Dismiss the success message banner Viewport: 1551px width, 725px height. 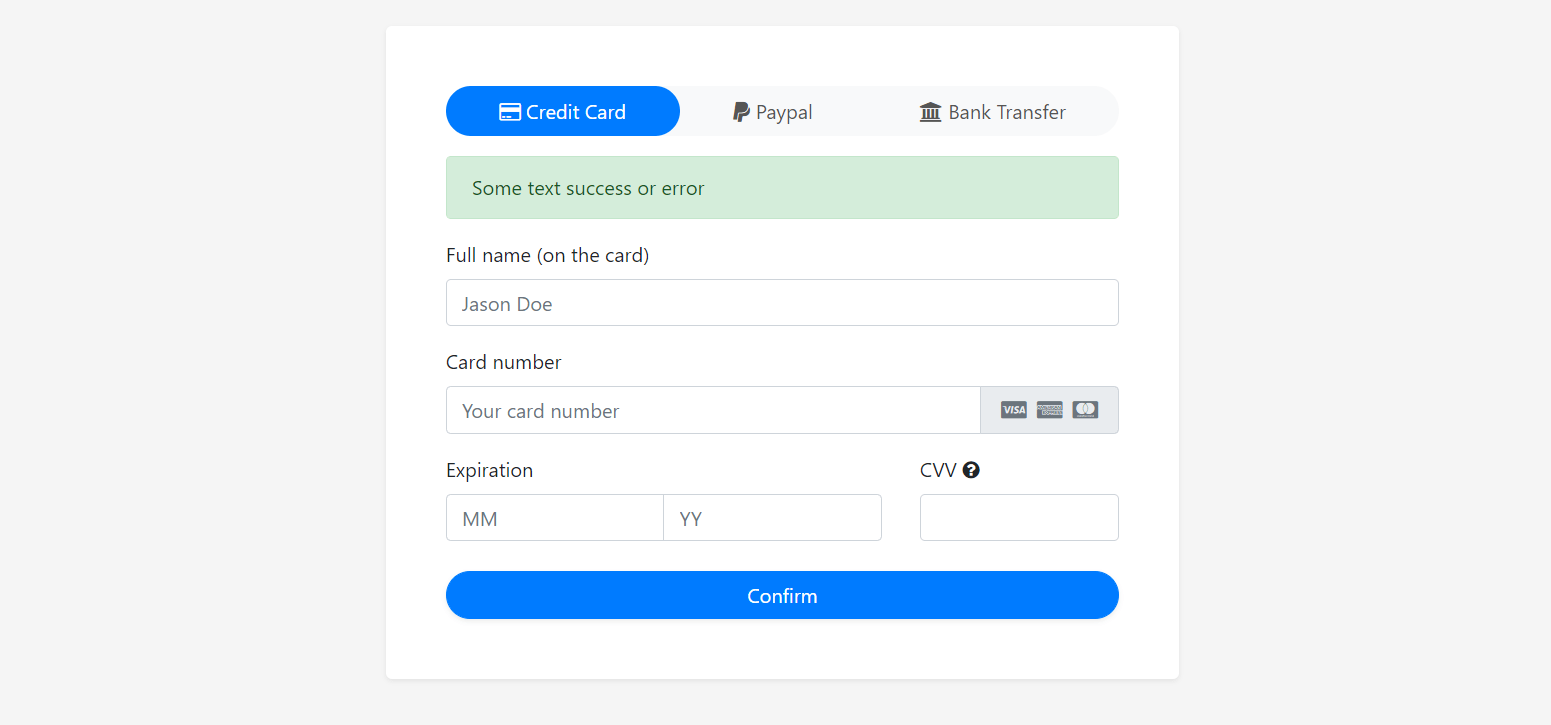point(782,187)
